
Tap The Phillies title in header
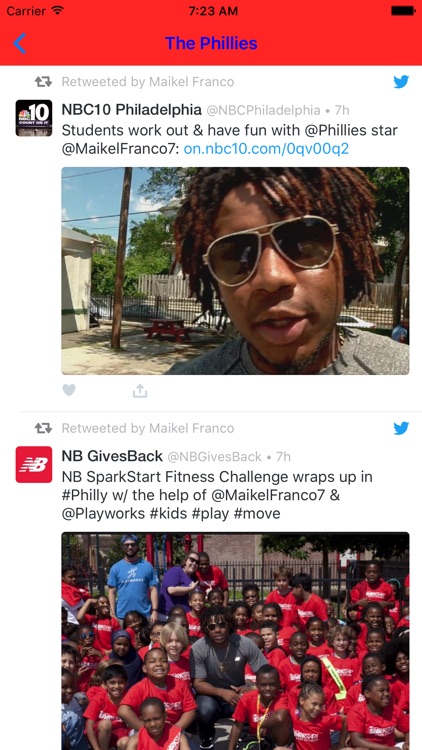pos(211,44)
